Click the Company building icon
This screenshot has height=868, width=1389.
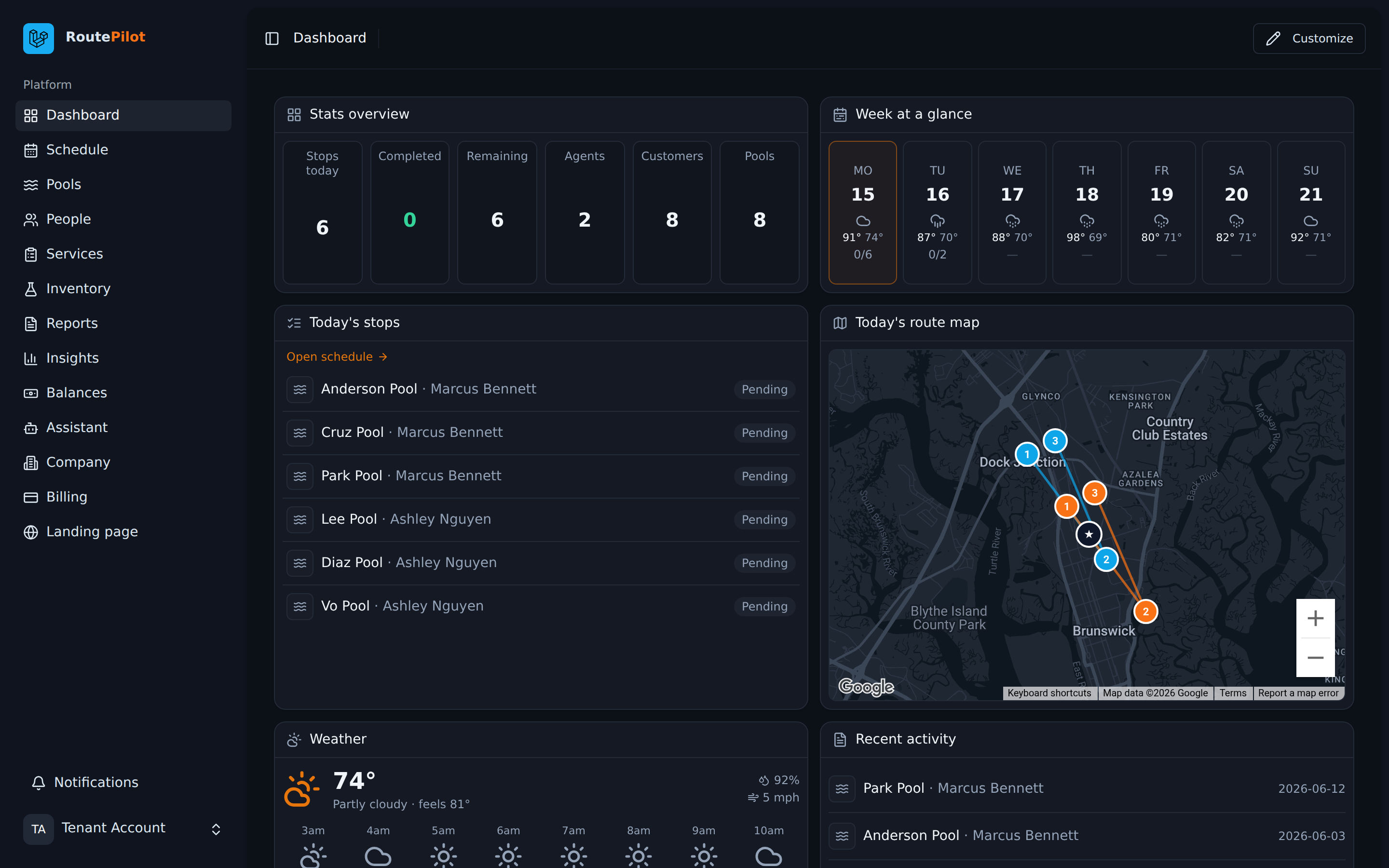tap(31, 463)
